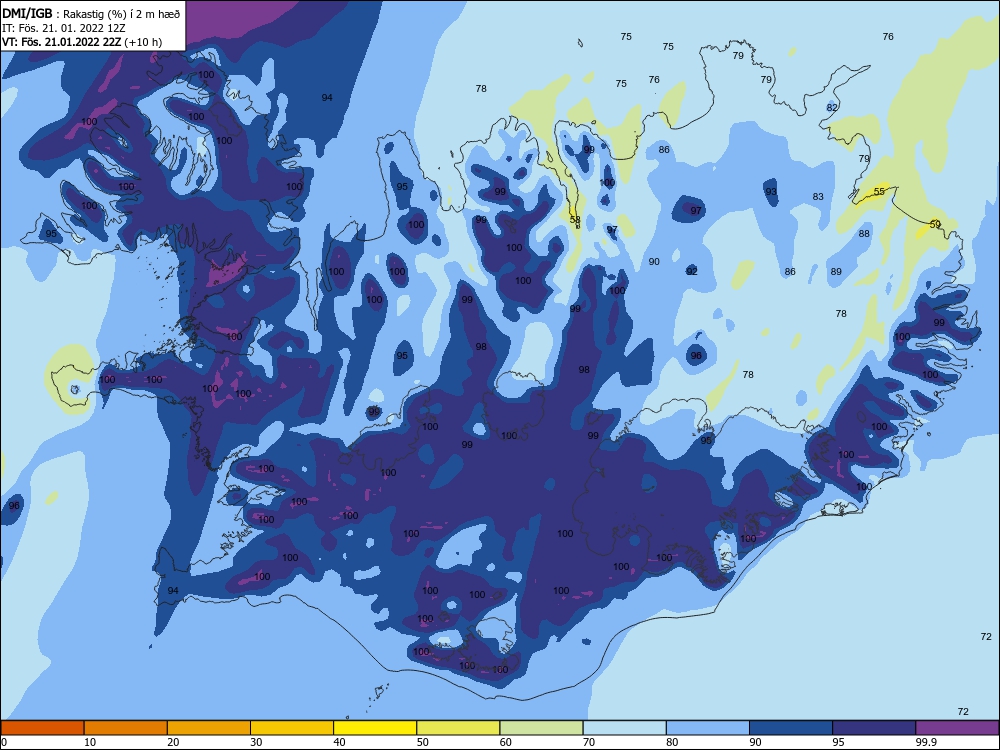Select the pale blue 70–80 legend swatch
This screenshot has height=750, width=1000.
point(625,728)
